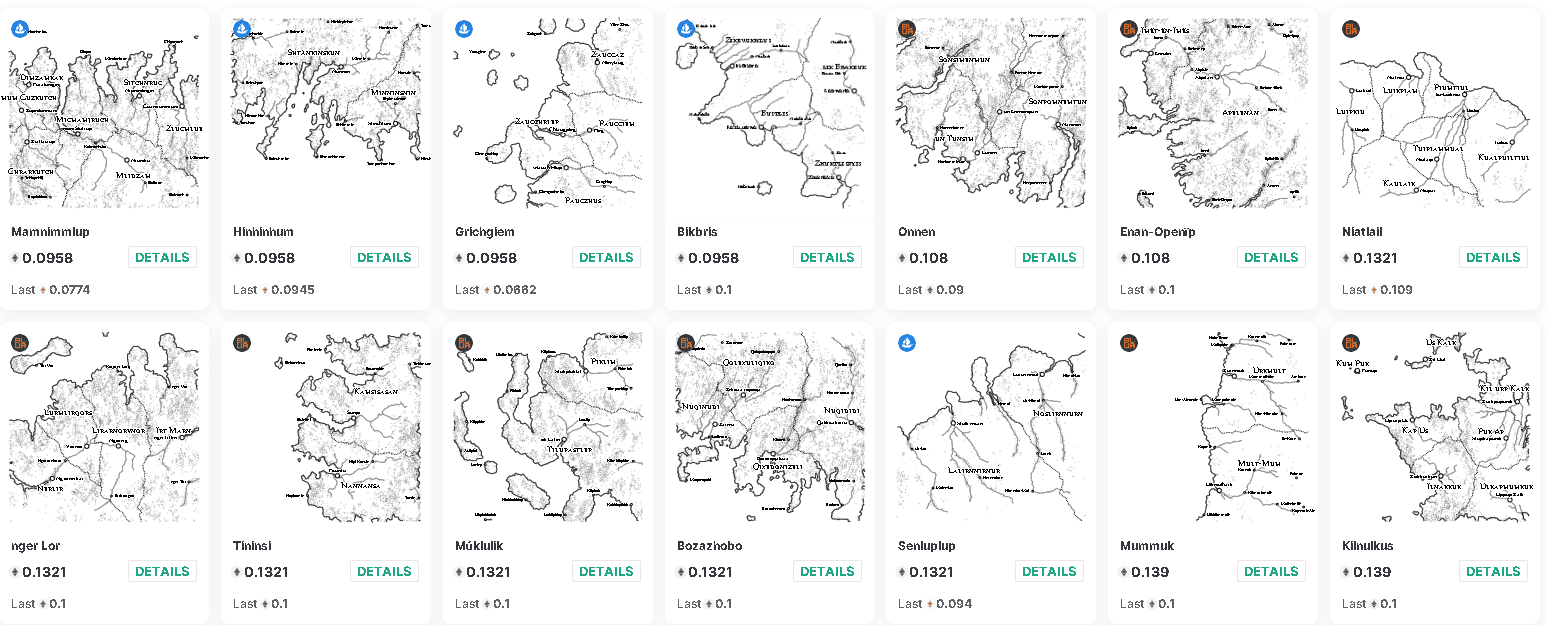The width and height of the screenshot is (1546, 625).
Task: Open DETAILS for Mamnimmlup
Action: 162,257
